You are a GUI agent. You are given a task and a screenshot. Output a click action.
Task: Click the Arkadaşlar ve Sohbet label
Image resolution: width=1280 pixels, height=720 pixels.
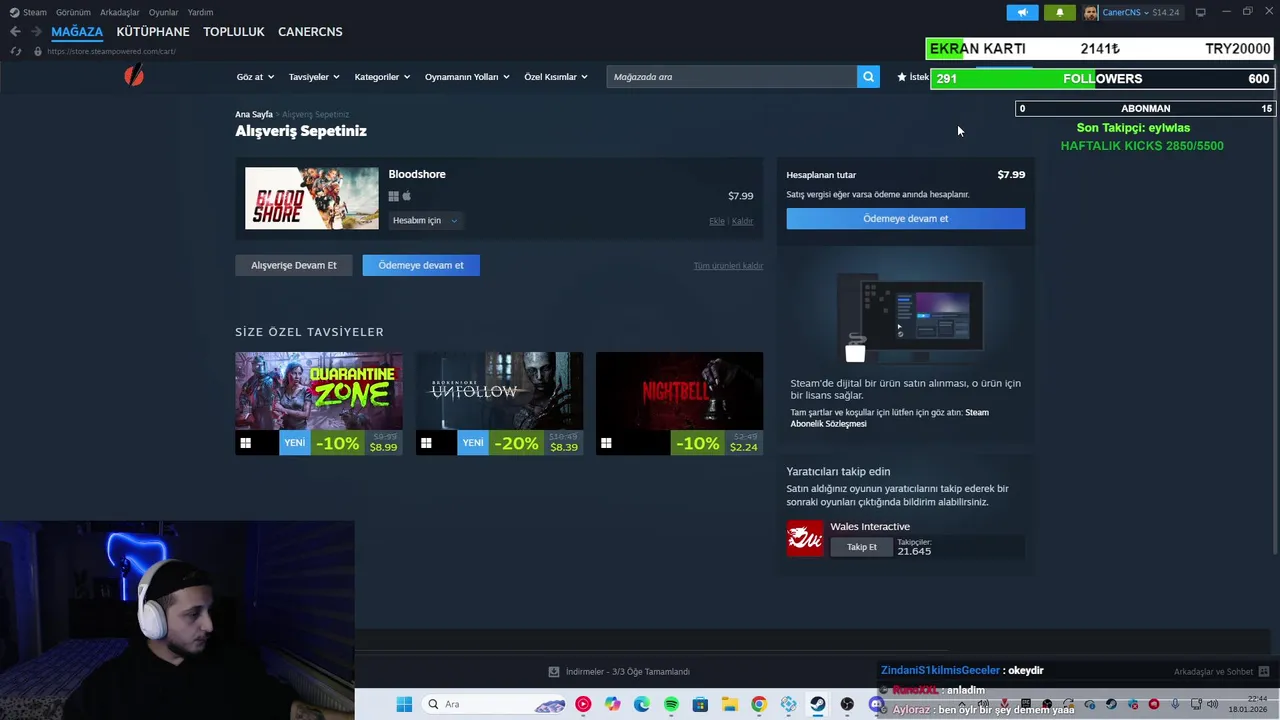[x=1213, y=672]
